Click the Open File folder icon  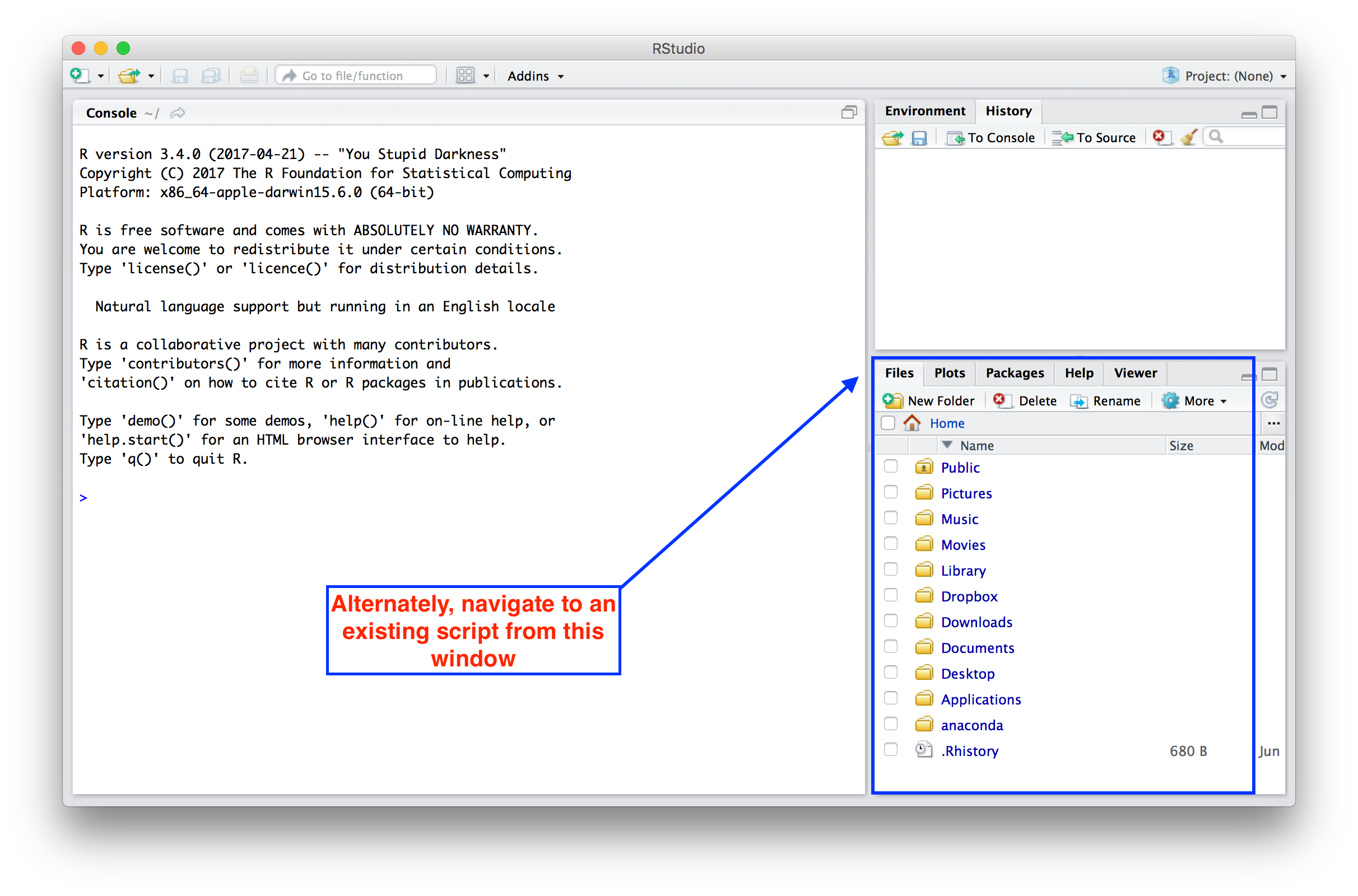pyautogui.click(x=129, y=76)
